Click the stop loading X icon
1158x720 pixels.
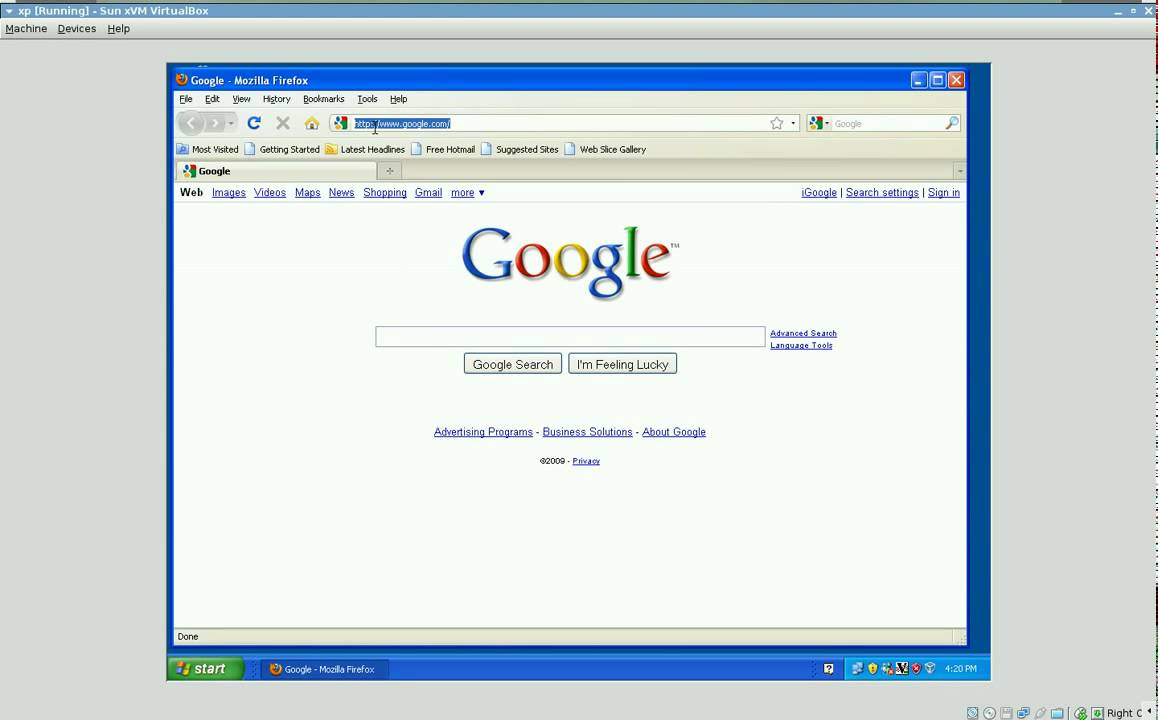(283, 123)
